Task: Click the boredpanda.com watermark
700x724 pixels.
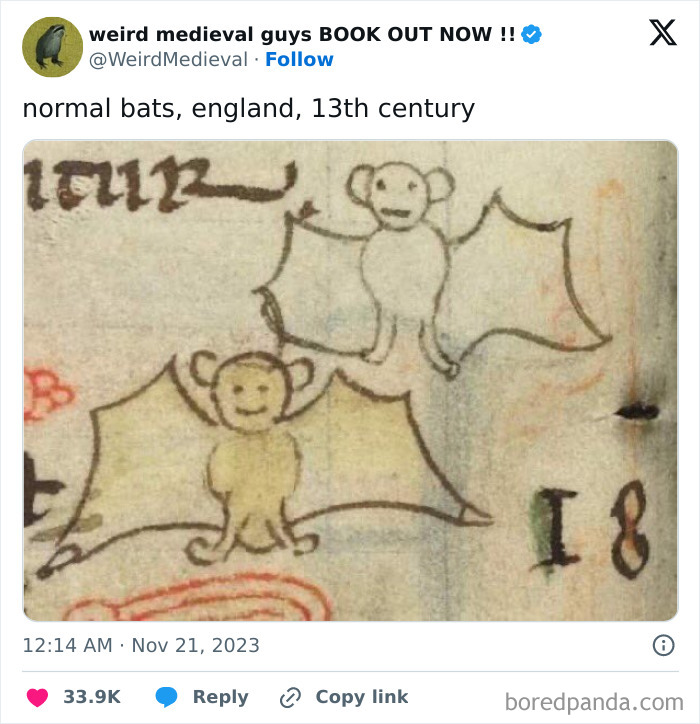Action: tap(594, 702)
